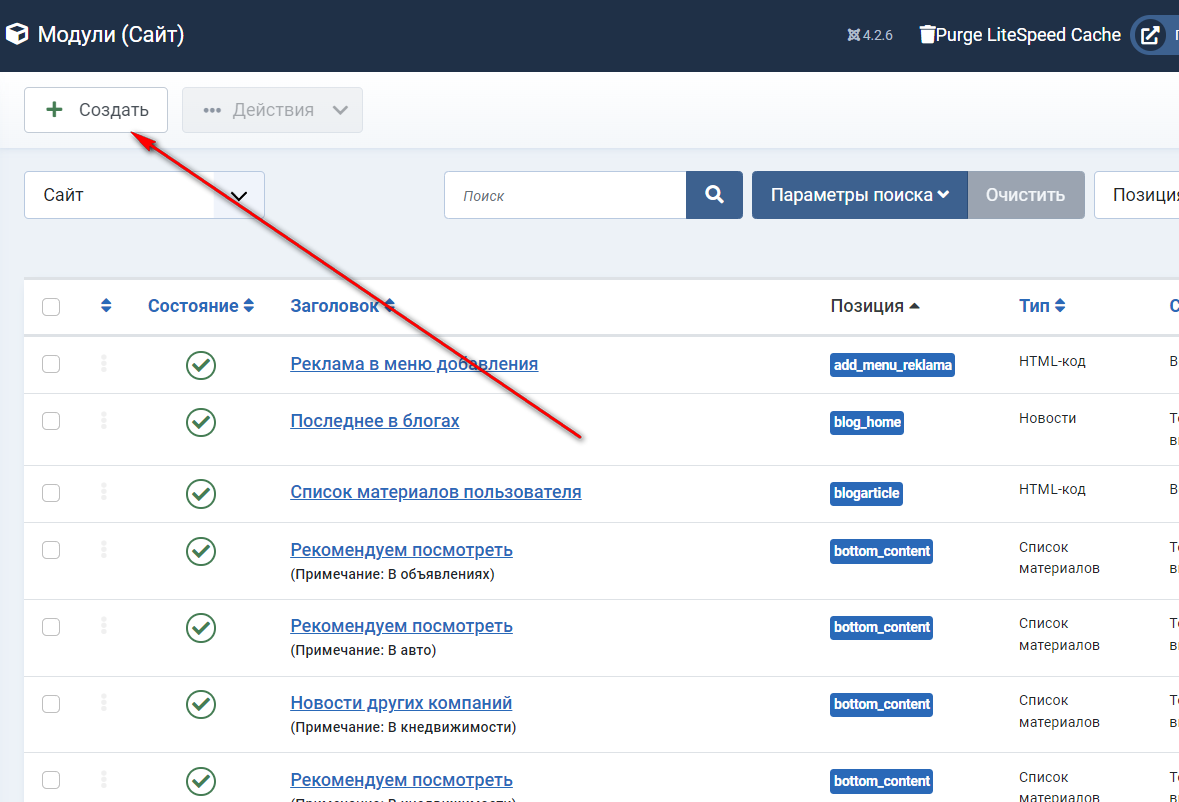Check the select-all checkbox in table header
Image resolution: width=1179 pixels, height=802 pixels.
[x=51, y=307]
